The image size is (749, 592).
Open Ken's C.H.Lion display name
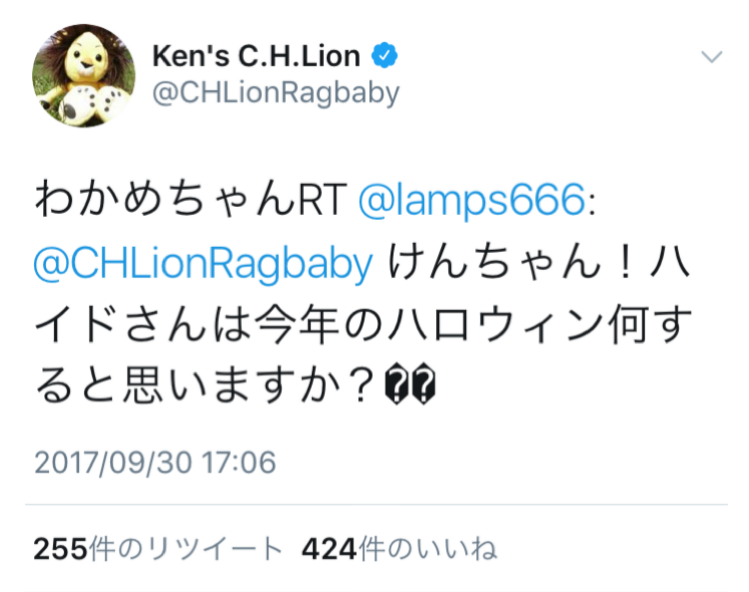(x=256, y=56)
